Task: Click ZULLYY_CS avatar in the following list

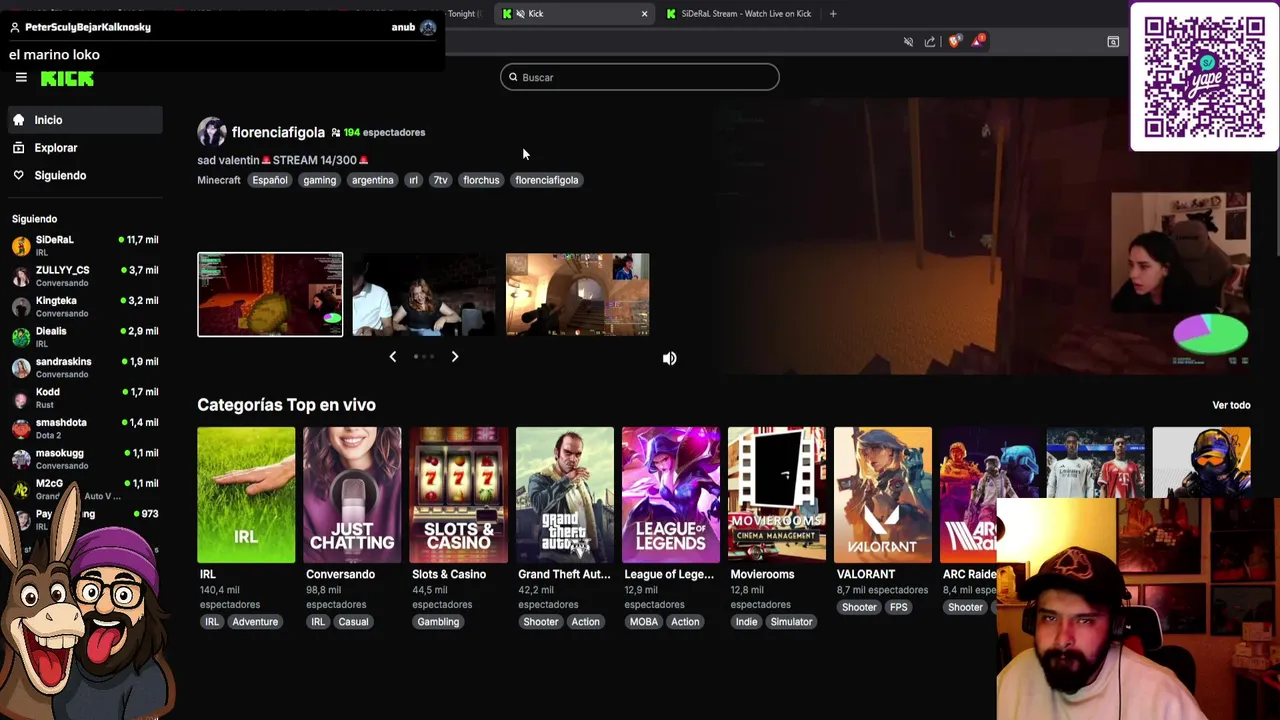Action: click(x=21, y=276)
